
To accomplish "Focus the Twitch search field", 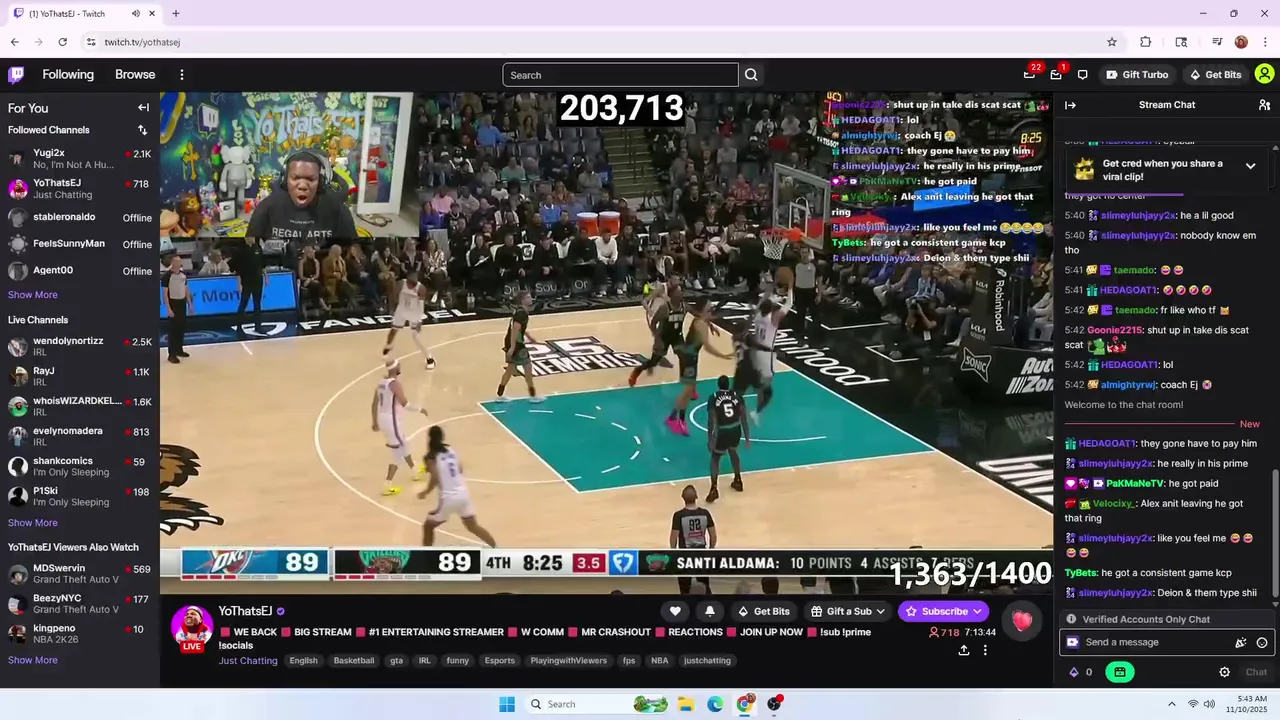I will (x=620, y=75).
